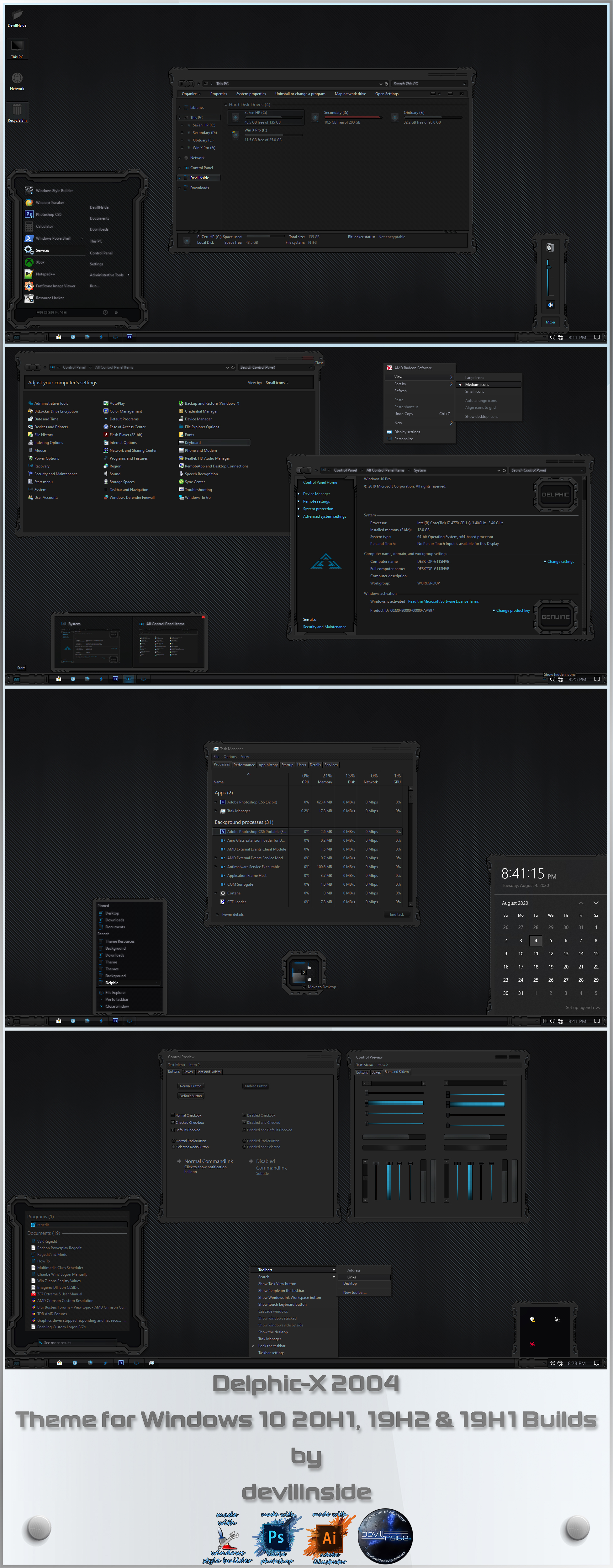This screenshot has height=1568, width=613.
Task: Open the Recycle Bin desktop icon
Action: coord(17,113)
